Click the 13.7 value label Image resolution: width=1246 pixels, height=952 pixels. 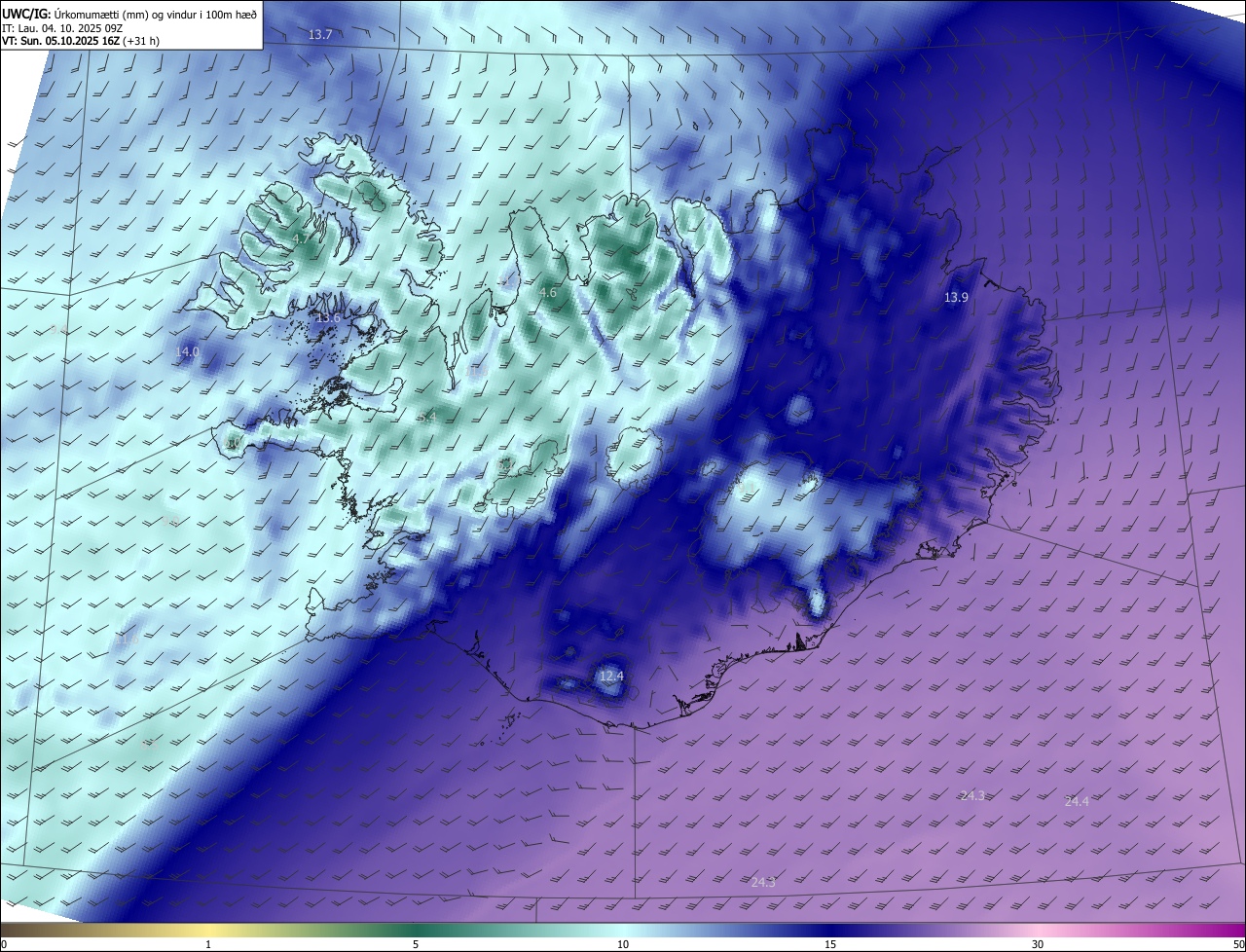[320, 34]
